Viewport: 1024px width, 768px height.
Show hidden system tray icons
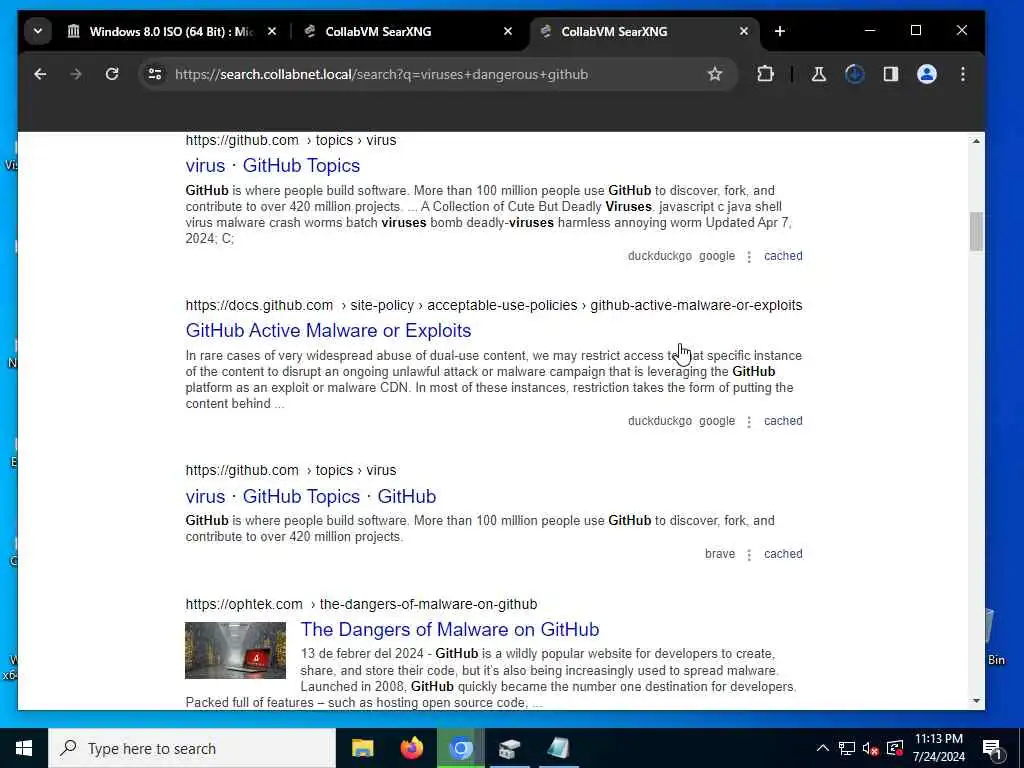[823, 748]
